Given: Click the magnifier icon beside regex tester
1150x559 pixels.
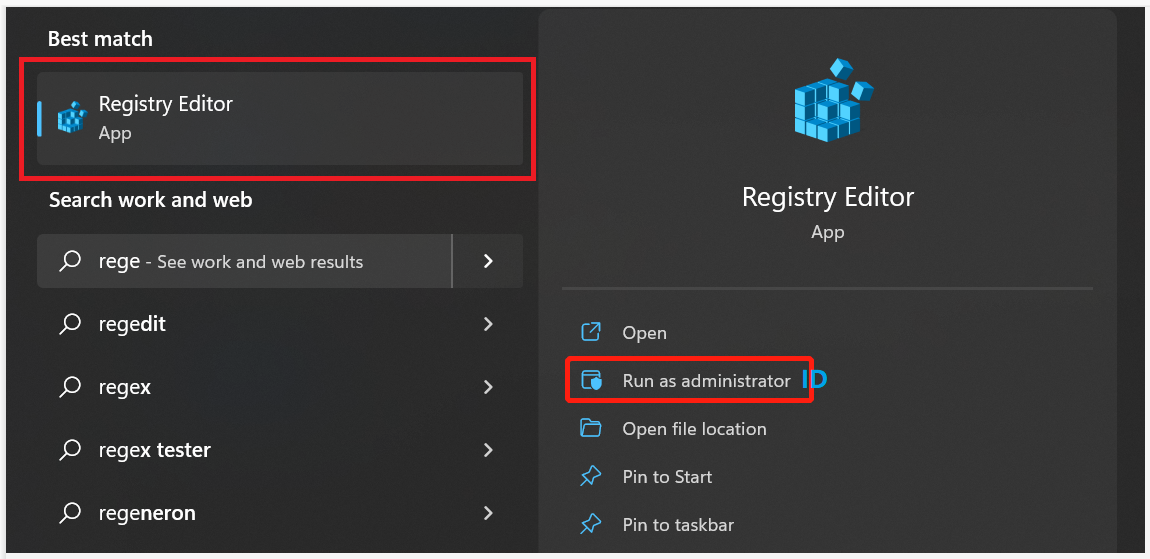Looking at the screenshot, I should pos(70,450).
